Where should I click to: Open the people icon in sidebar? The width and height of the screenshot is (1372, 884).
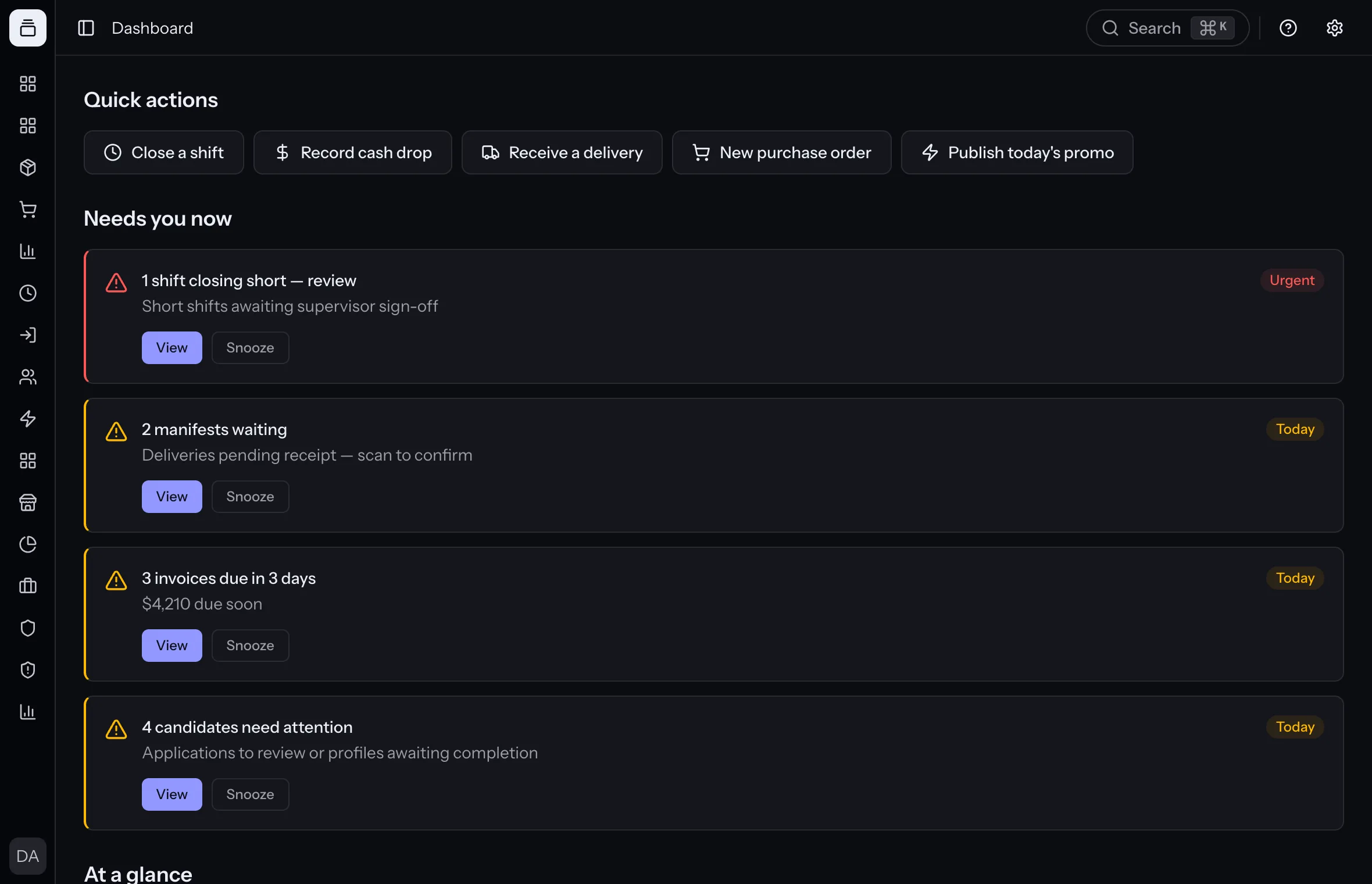tap(28, 377)
